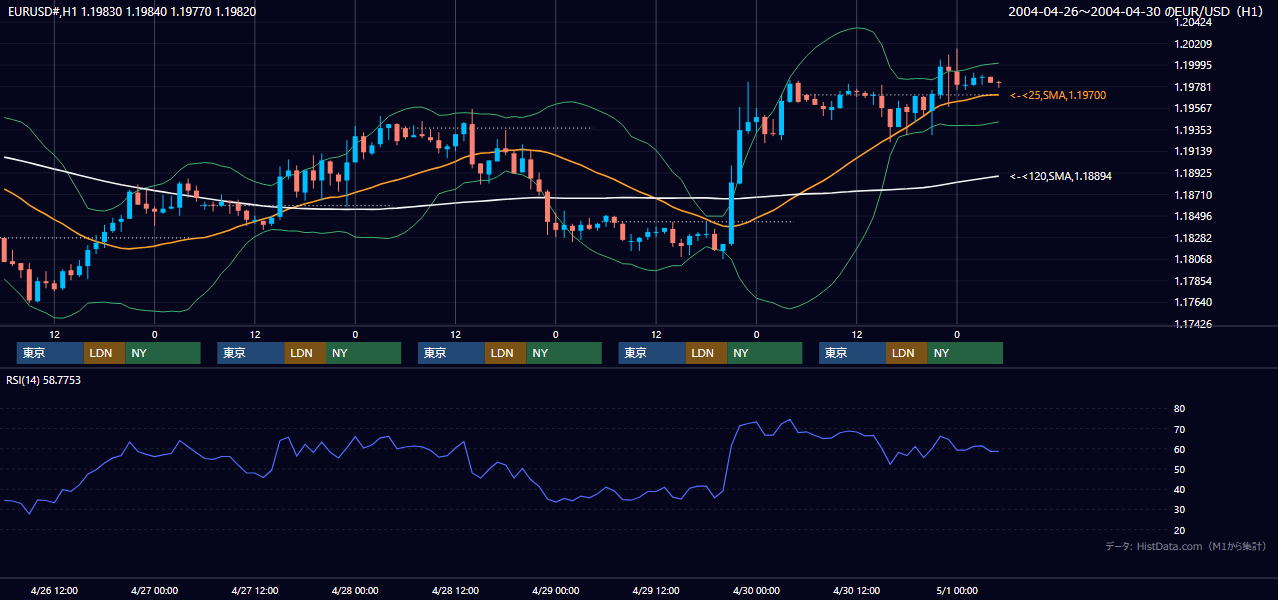1278x600 pixels.
Task: Click the 25 SMA label reading 1.19700
Action: (1058, 95)
